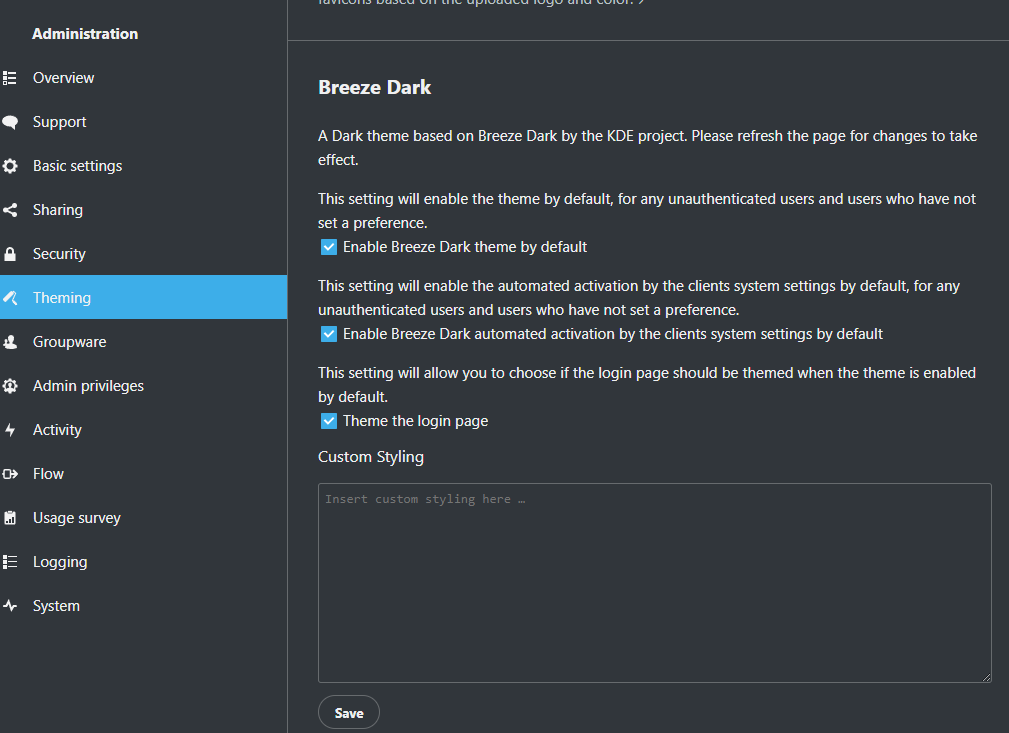Image resolution: width=1009 pixels, height=733 pixels.
Task: Toggle Theme the login page checkbox
Action: pos(329,421)
